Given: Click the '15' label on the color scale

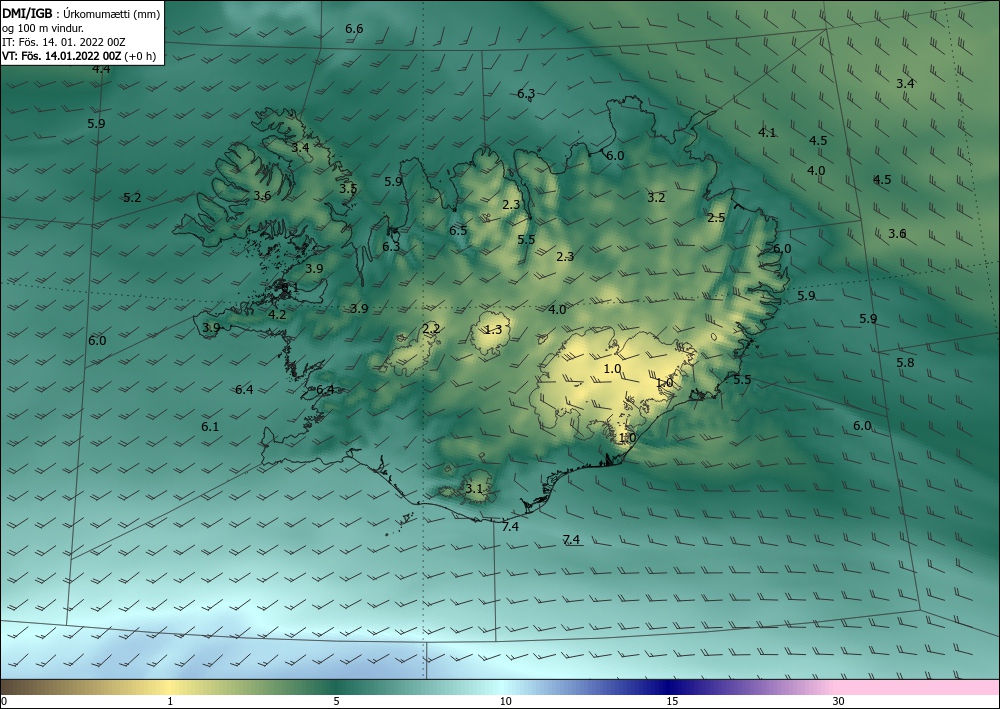Looking at the screenshot, I should coord(672,702).
